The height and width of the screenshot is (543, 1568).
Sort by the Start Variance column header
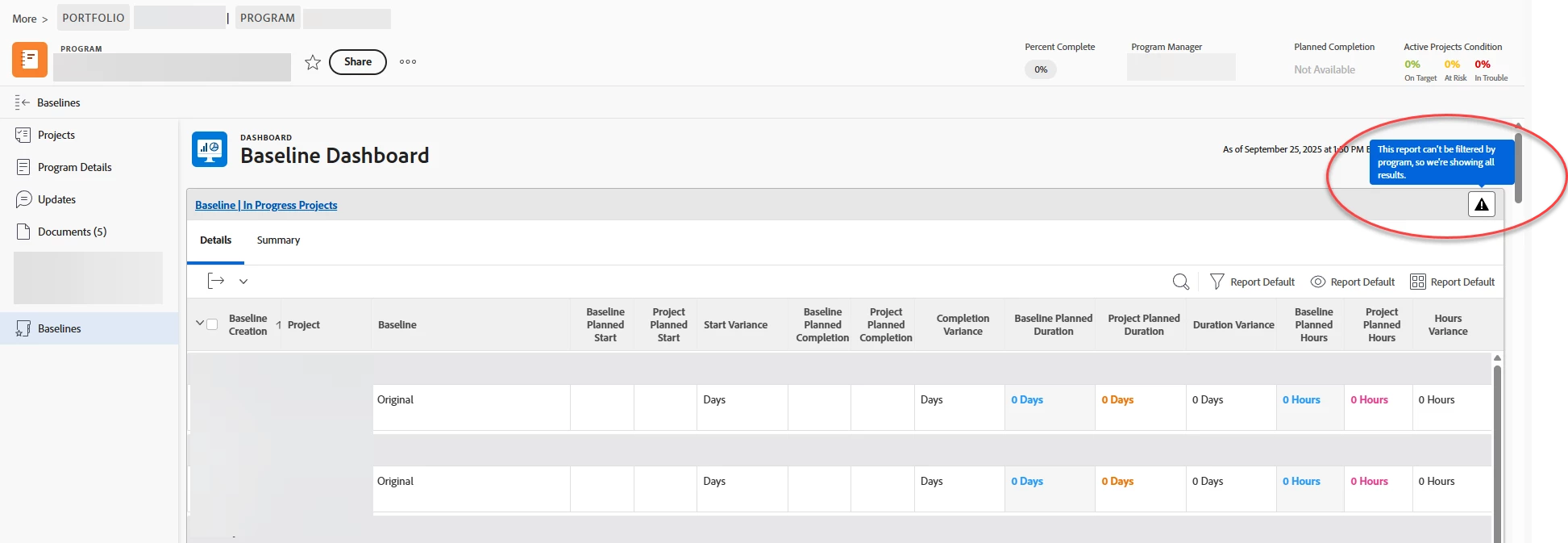point(735,324)
